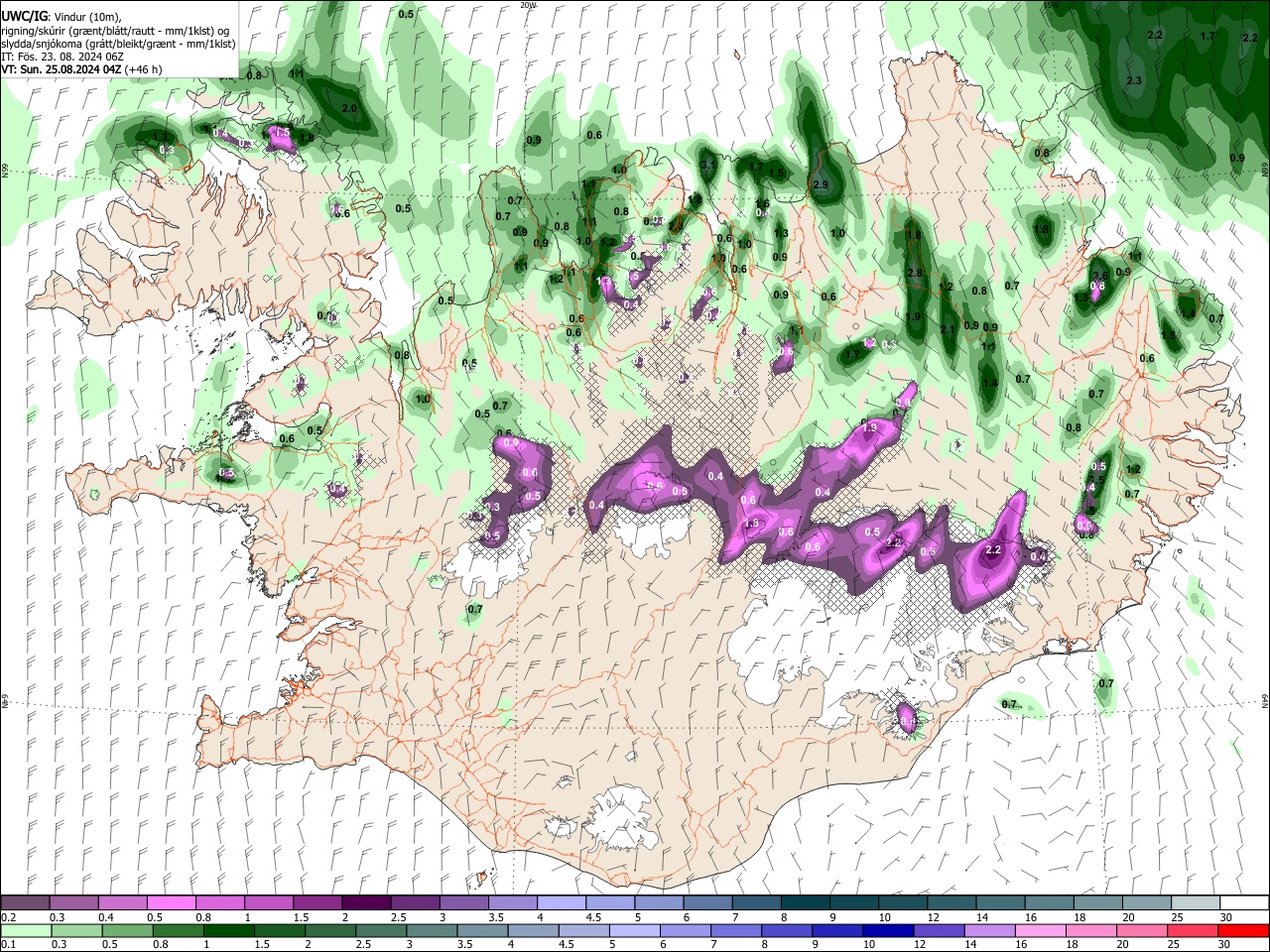
Task: Click the 'UWC/IG: Vindur (10m)' title text
Action: [62, 17]
